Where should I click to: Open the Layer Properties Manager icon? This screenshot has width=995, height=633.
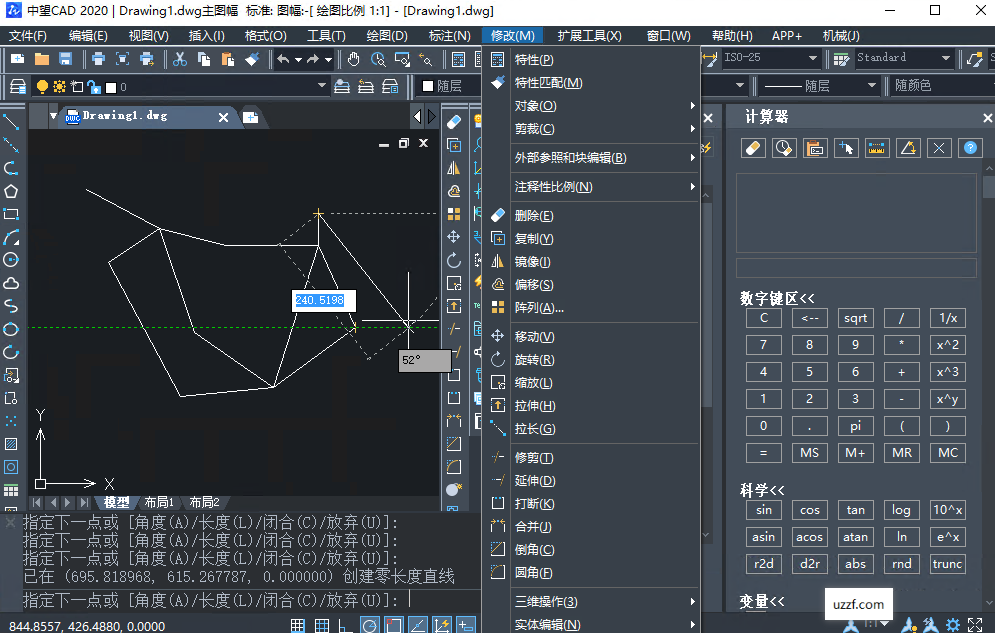click(18, 85)
